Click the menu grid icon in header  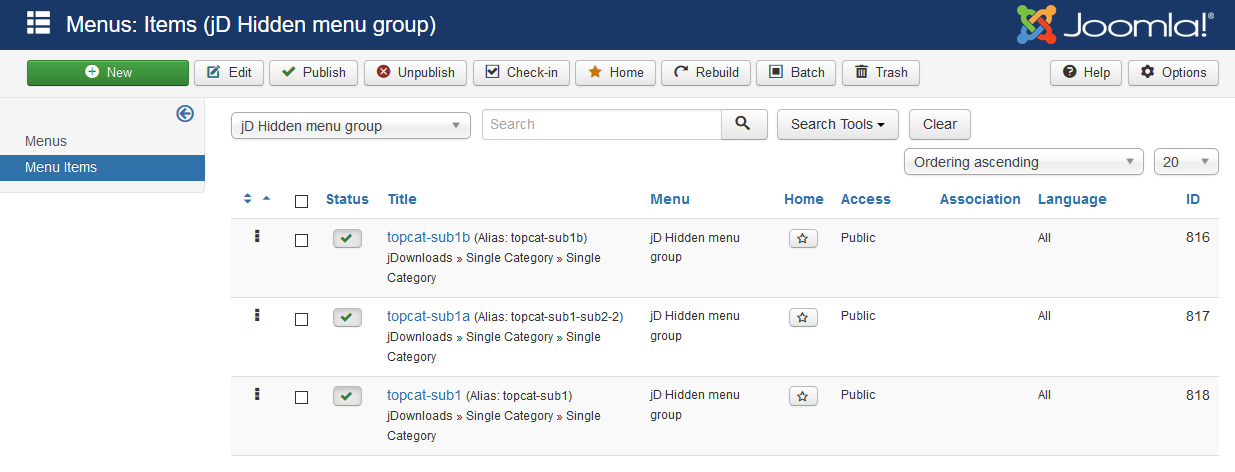pos(39,22)
